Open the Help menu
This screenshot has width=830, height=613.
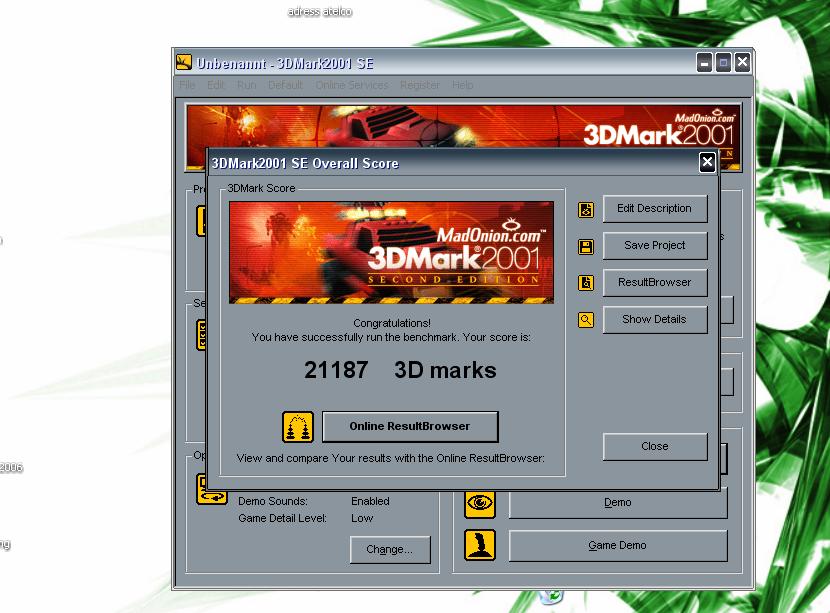pos(463,85)
